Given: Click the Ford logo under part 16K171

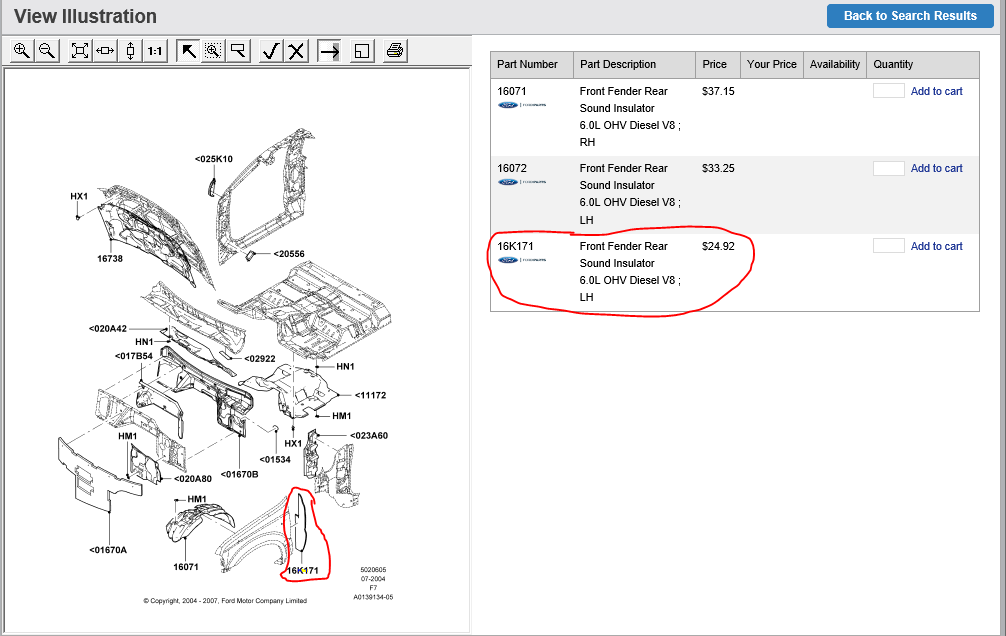Looking at the screenshot, I should point(522,260).
